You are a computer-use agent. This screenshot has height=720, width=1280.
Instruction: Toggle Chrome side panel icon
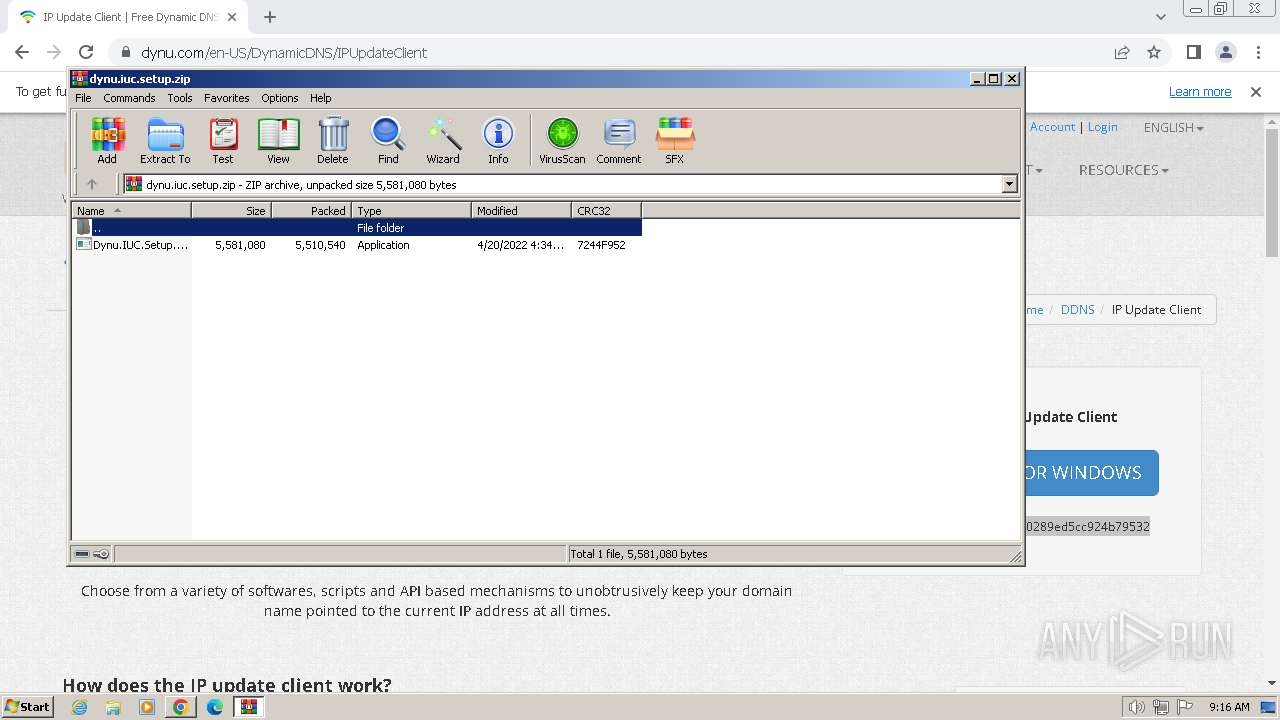click(1193, 52)
